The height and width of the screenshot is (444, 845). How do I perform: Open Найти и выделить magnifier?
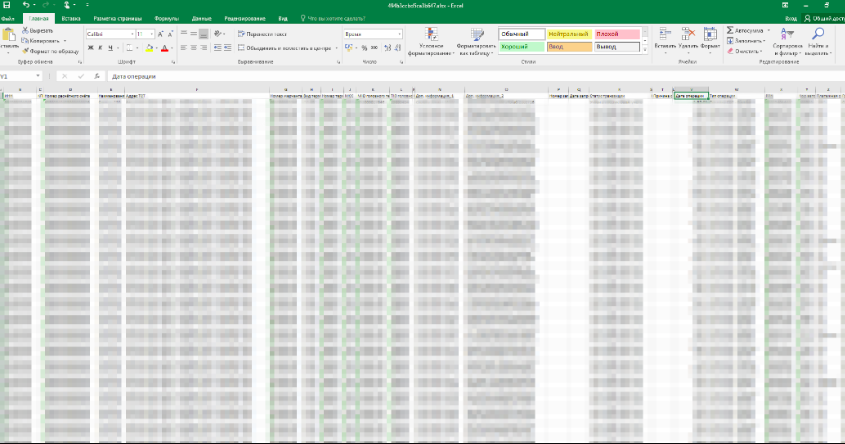tap(818, 41)
